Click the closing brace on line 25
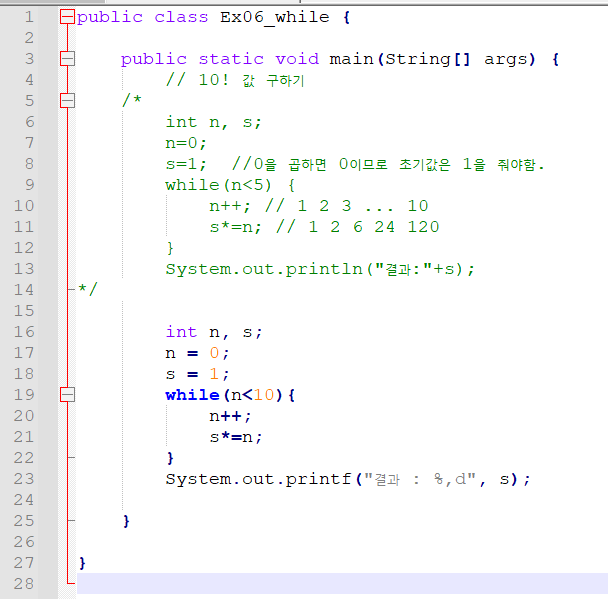The image size is (608, 599). [126, 521]
